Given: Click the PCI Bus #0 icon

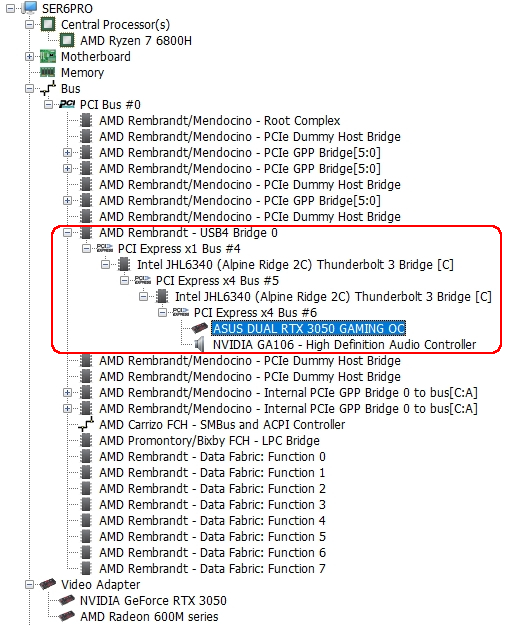Looking at the screenshot, I should tap(67, 104).
